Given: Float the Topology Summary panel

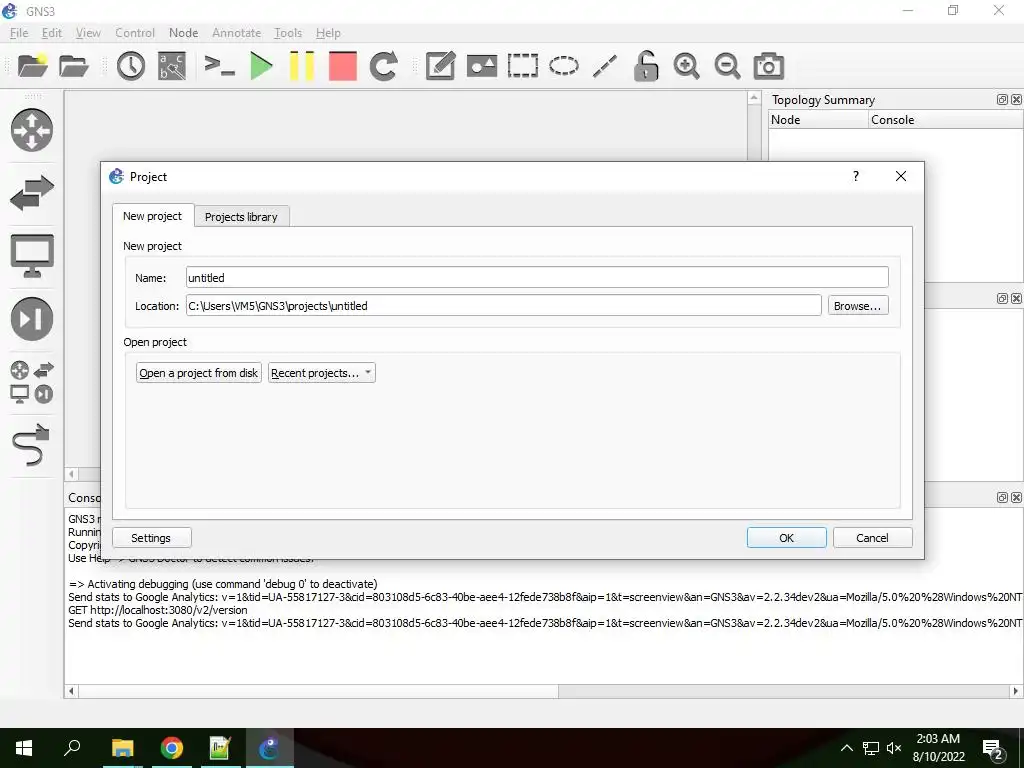Looking at the screenshot, I should [1002, 100].
